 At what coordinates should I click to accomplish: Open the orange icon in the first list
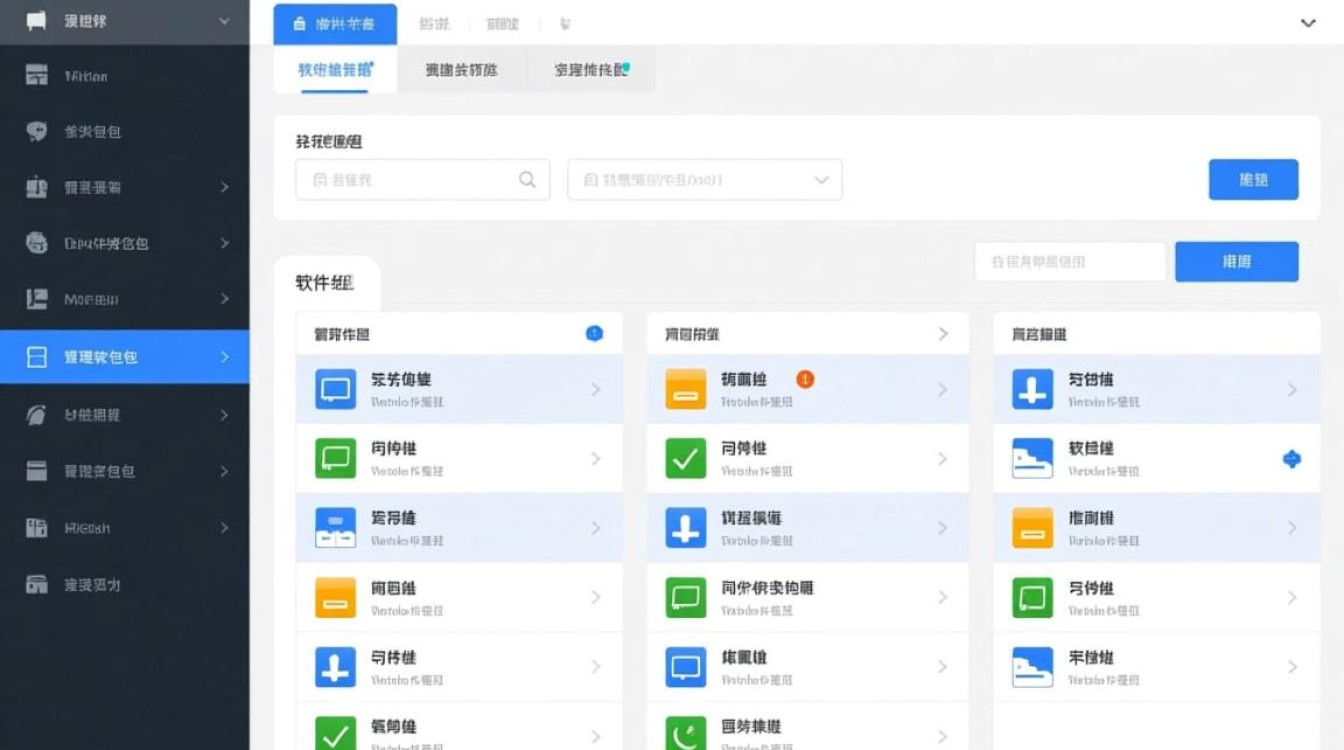(x=336, y=597)
